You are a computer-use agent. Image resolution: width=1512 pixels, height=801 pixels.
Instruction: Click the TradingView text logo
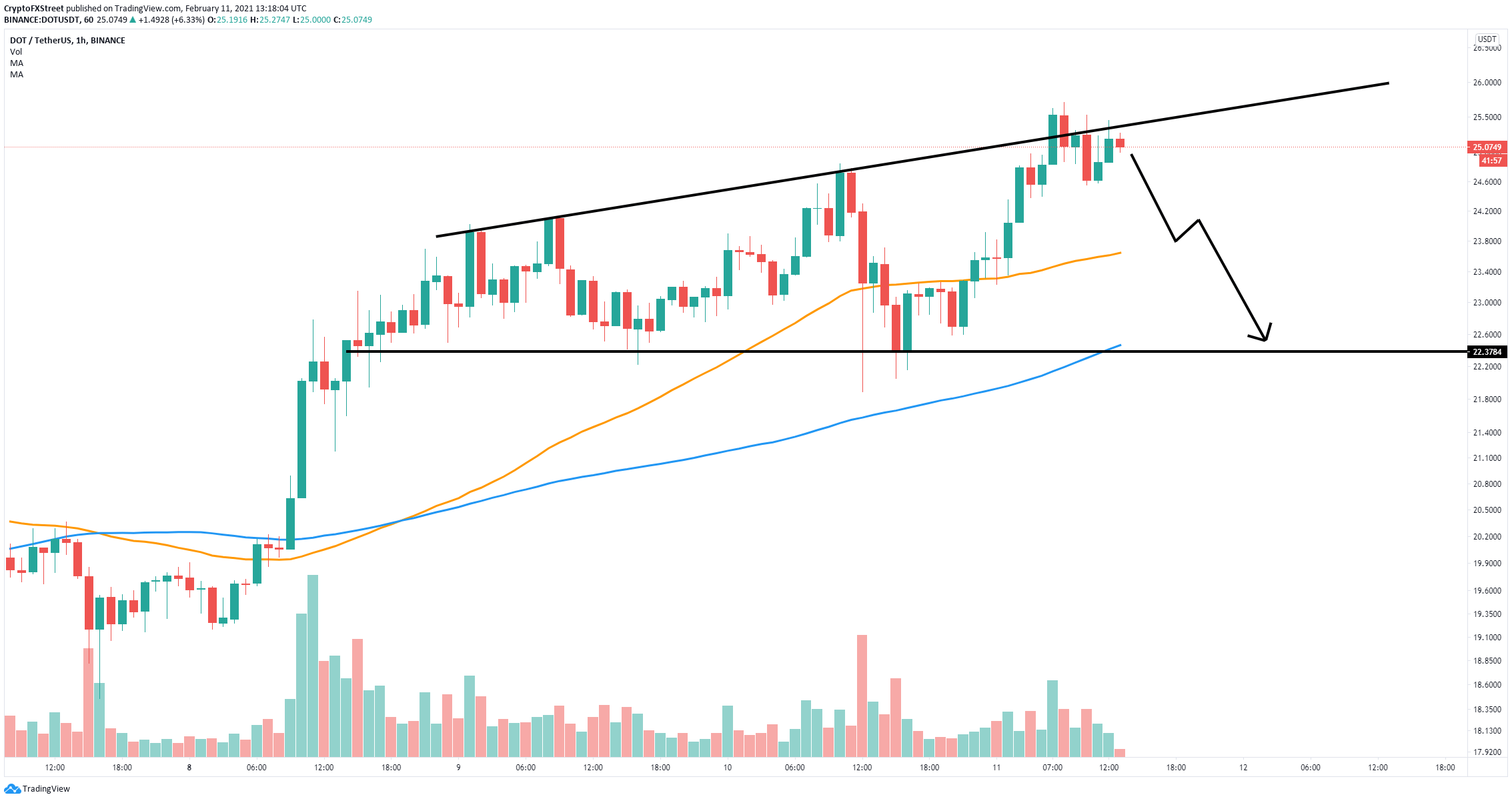coord(46,789)
